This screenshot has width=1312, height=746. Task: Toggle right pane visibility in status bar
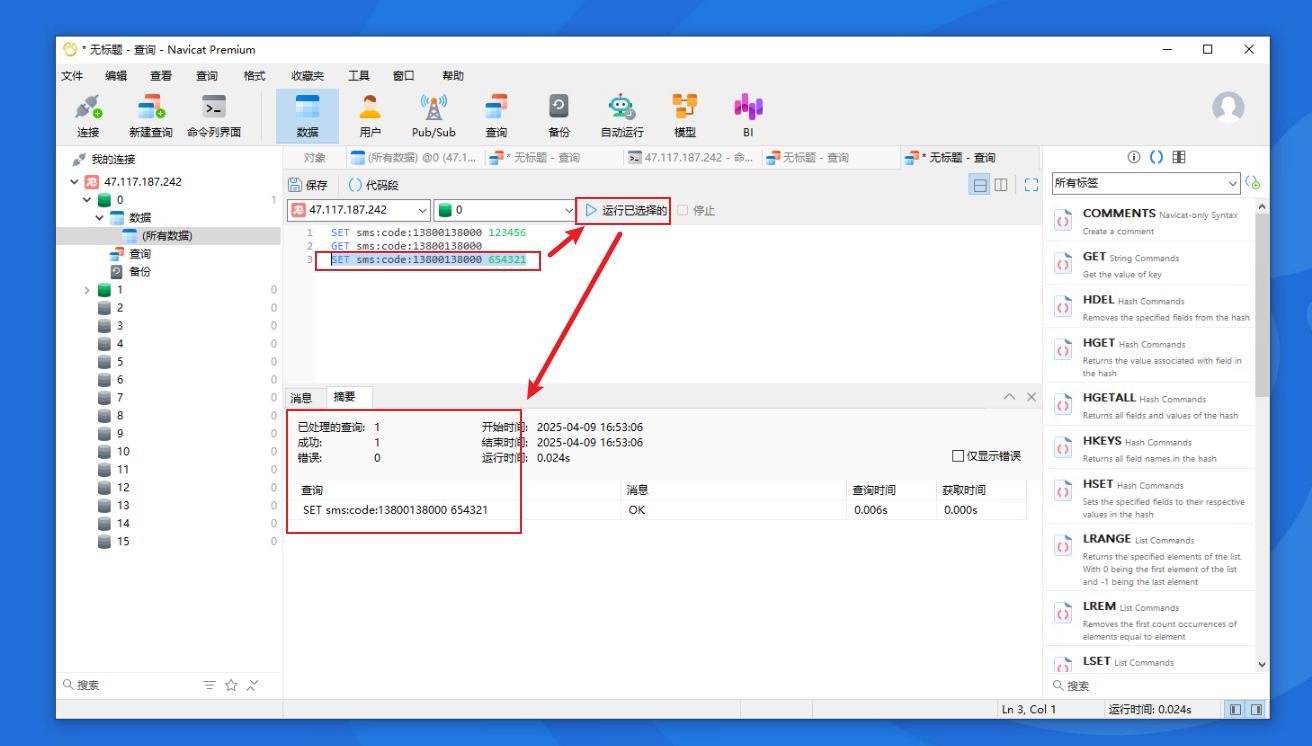click(x=1257, y=709)
